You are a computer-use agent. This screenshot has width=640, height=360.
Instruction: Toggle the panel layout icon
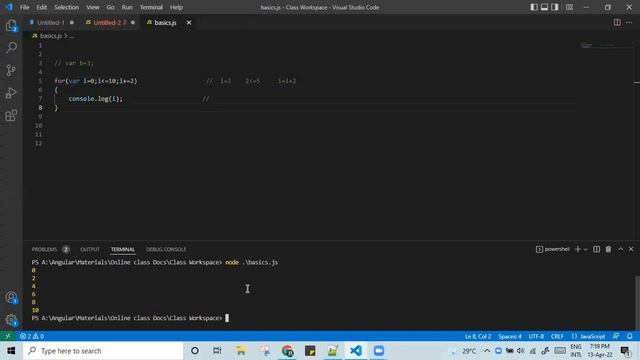(544, 7)
